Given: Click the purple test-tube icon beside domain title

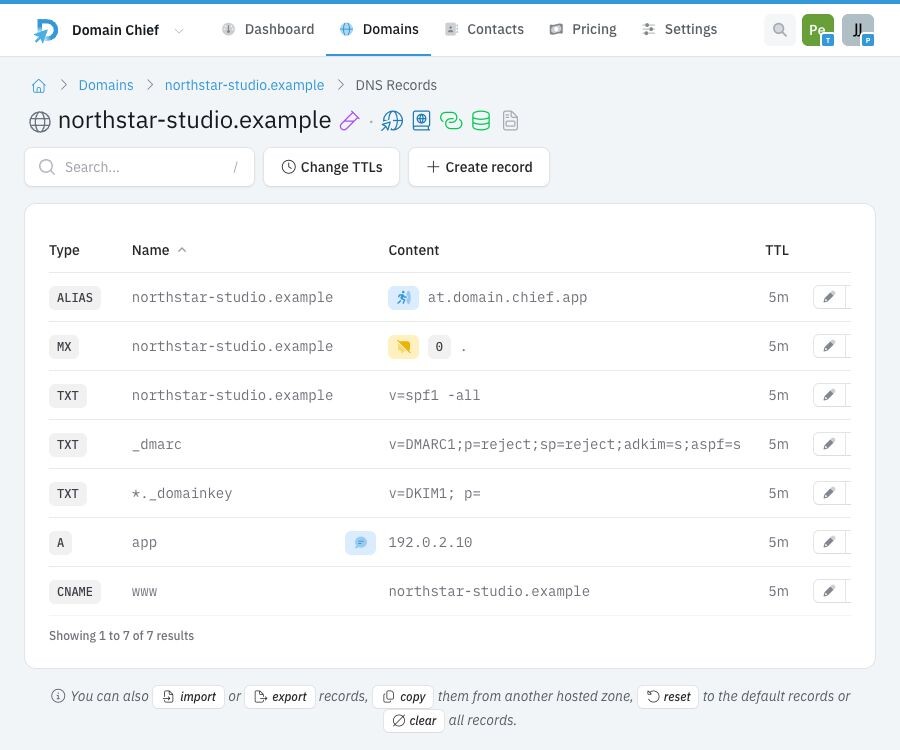Looking at the screenshot, I should coord(350,121).
